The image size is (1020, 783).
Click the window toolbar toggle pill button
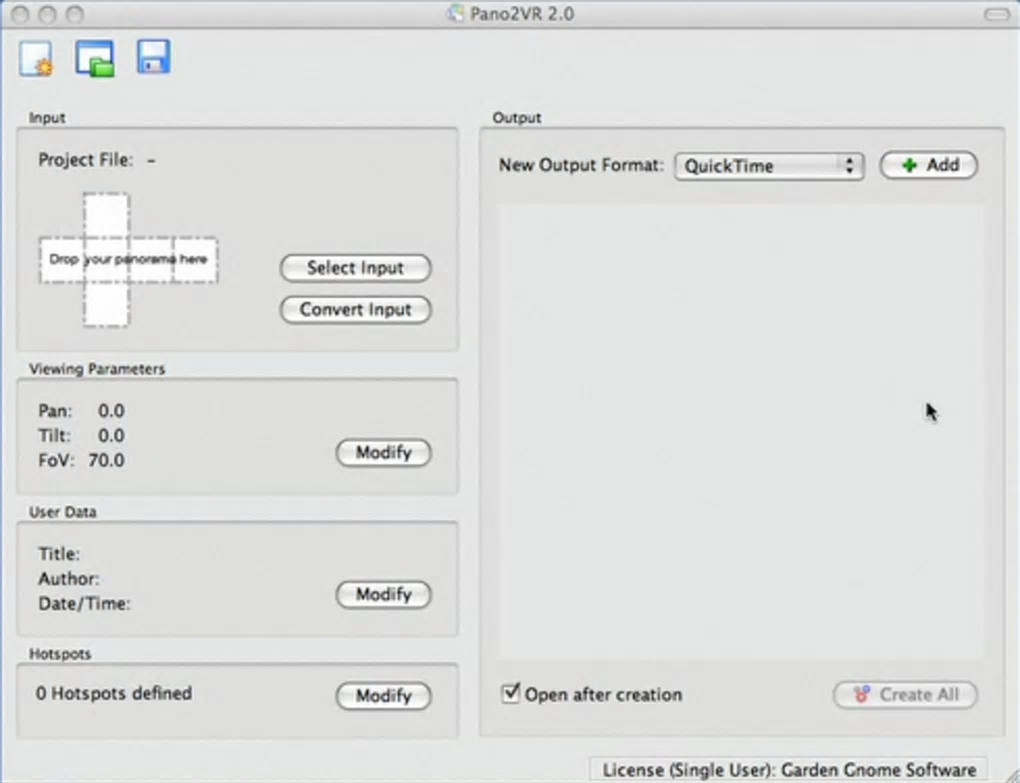pos(996,14)
